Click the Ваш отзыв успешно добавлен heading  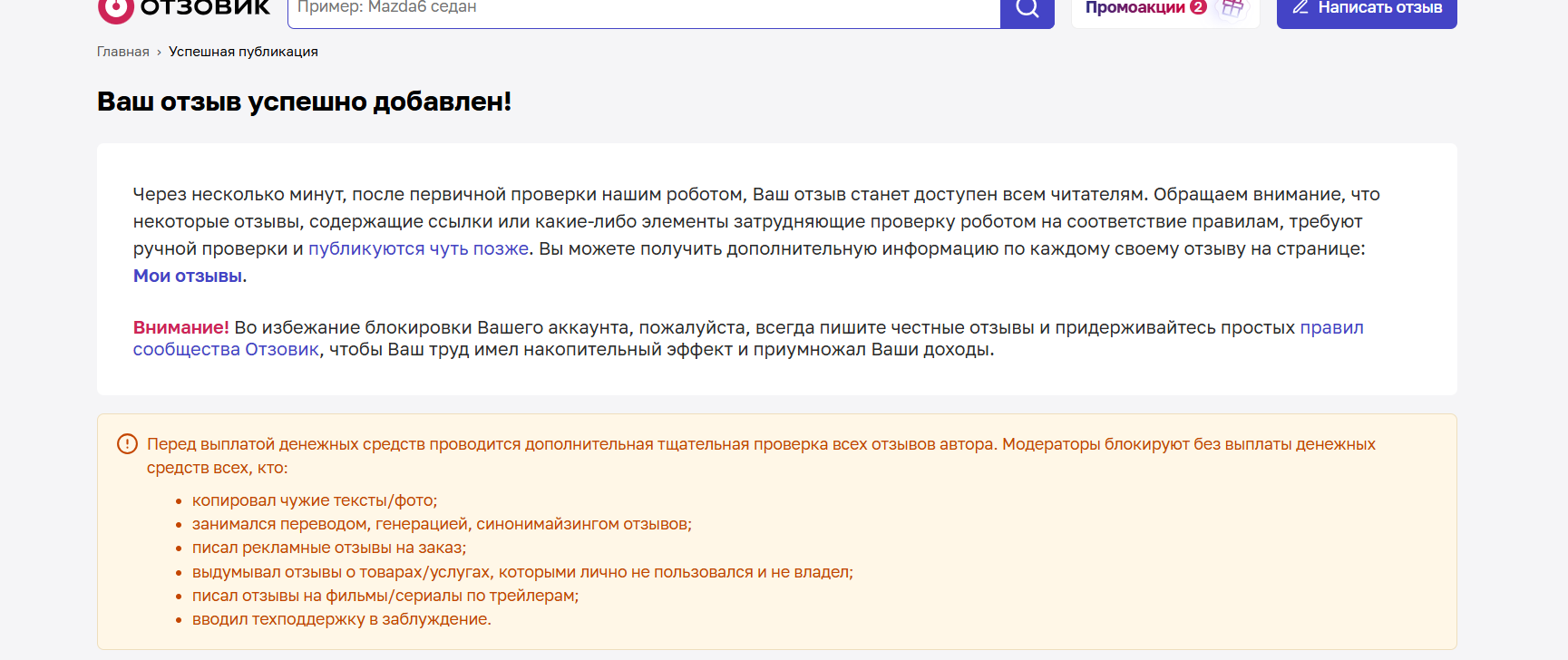[x=305, y=102]
